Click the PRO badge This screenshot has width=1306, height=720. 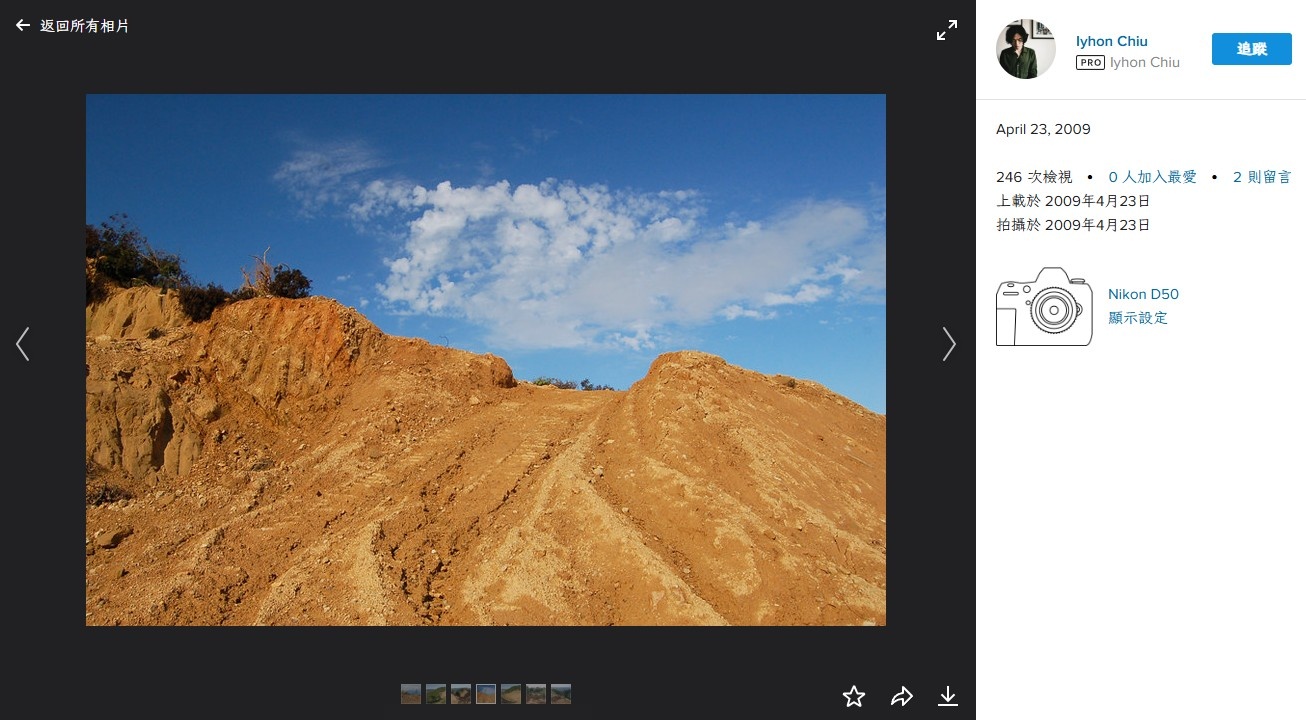(x=1090, y=62)
